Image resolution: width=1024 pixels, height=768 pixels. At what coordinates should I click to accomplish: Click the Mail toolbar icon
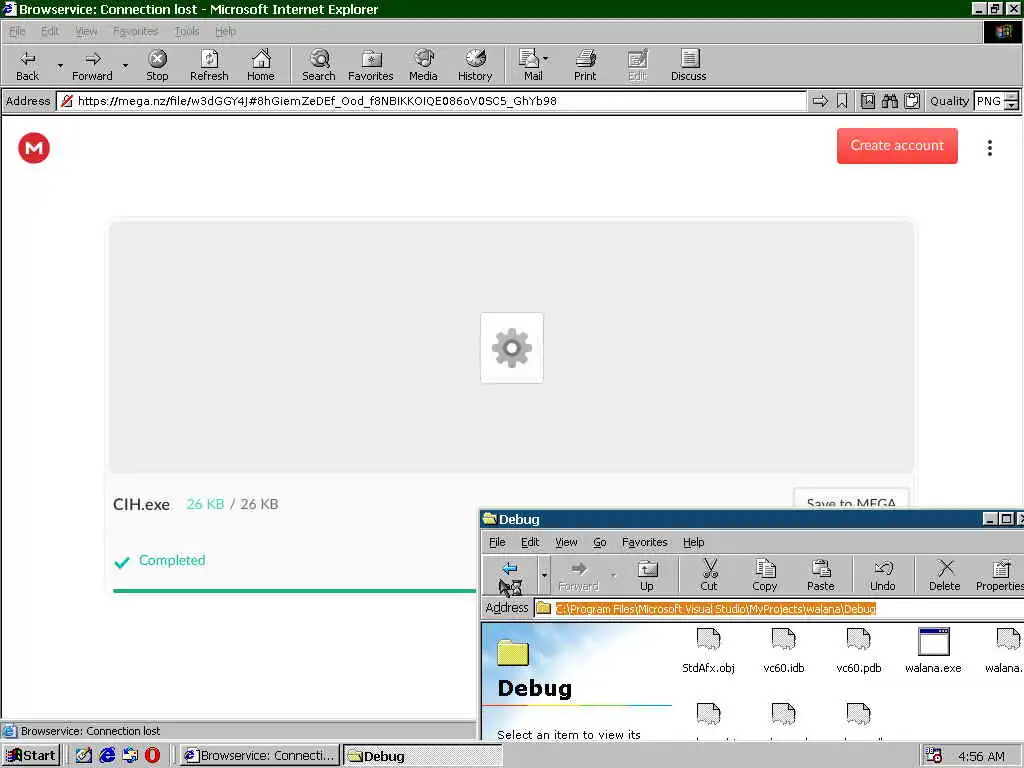point(529,65)
